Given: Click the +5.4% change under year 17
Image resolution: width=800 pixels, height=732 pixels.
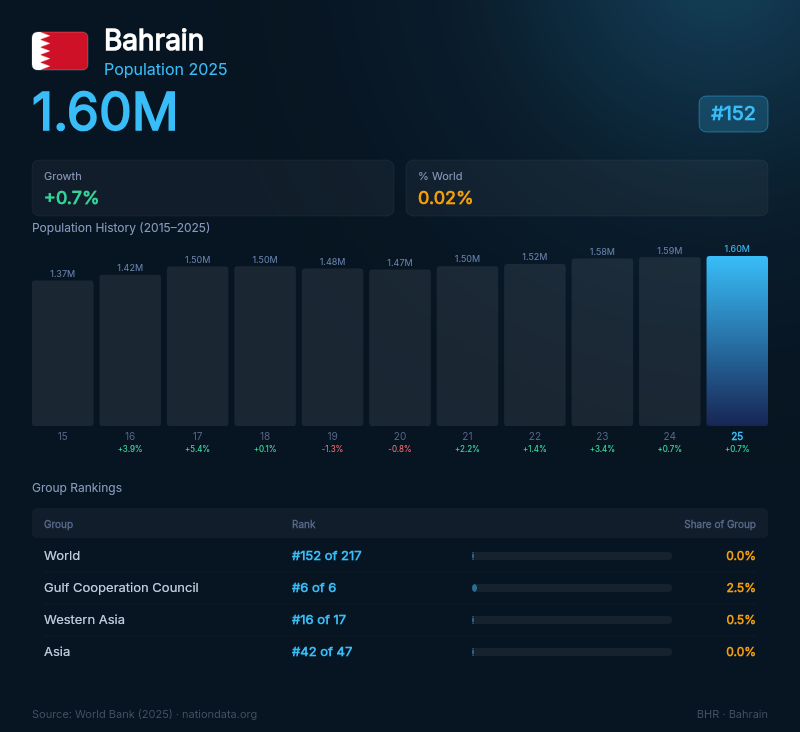Looking at the screenshot, I should tap(197, 449).
